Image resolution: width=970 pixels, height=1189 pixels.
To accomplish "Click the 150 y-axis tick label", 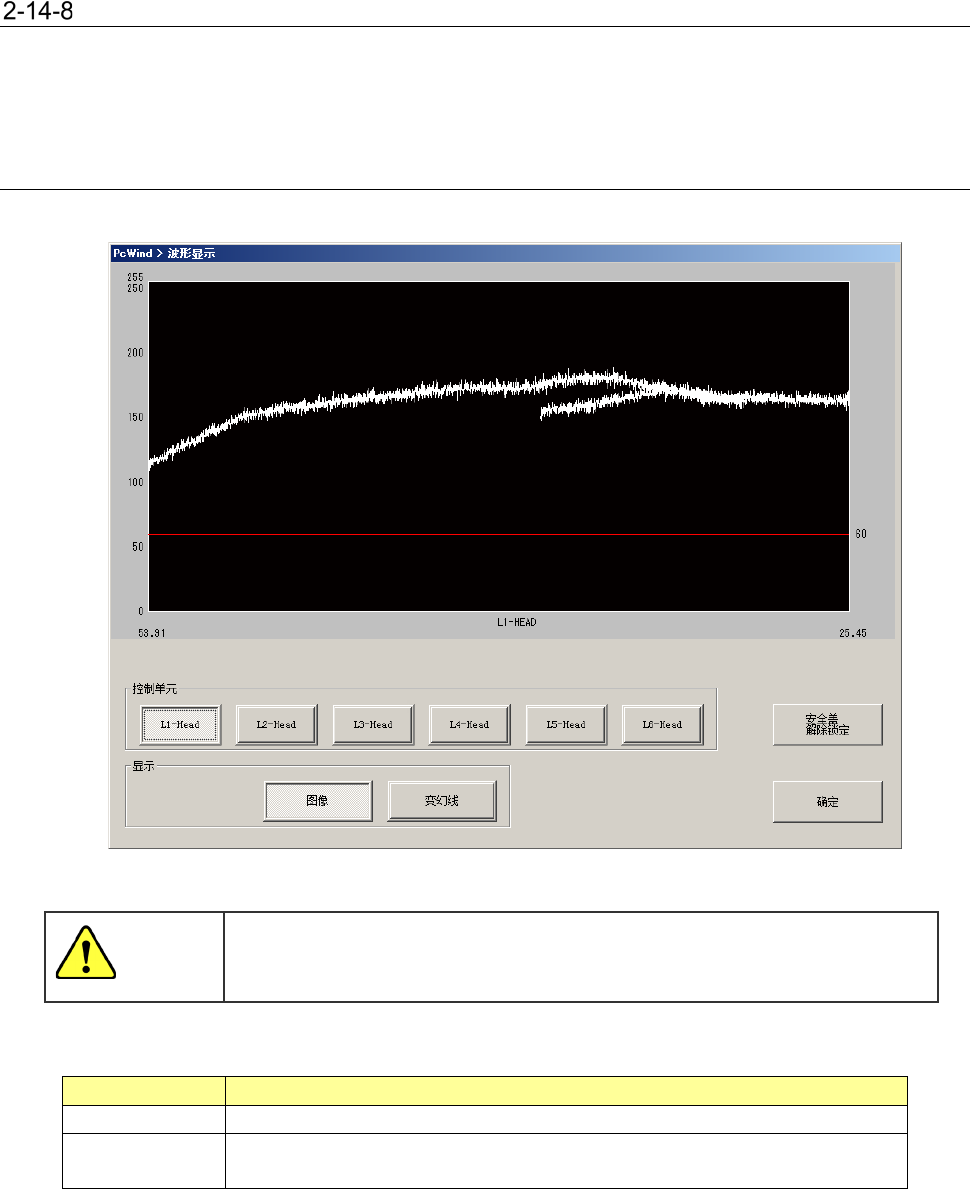I will [x=135, y=417].
